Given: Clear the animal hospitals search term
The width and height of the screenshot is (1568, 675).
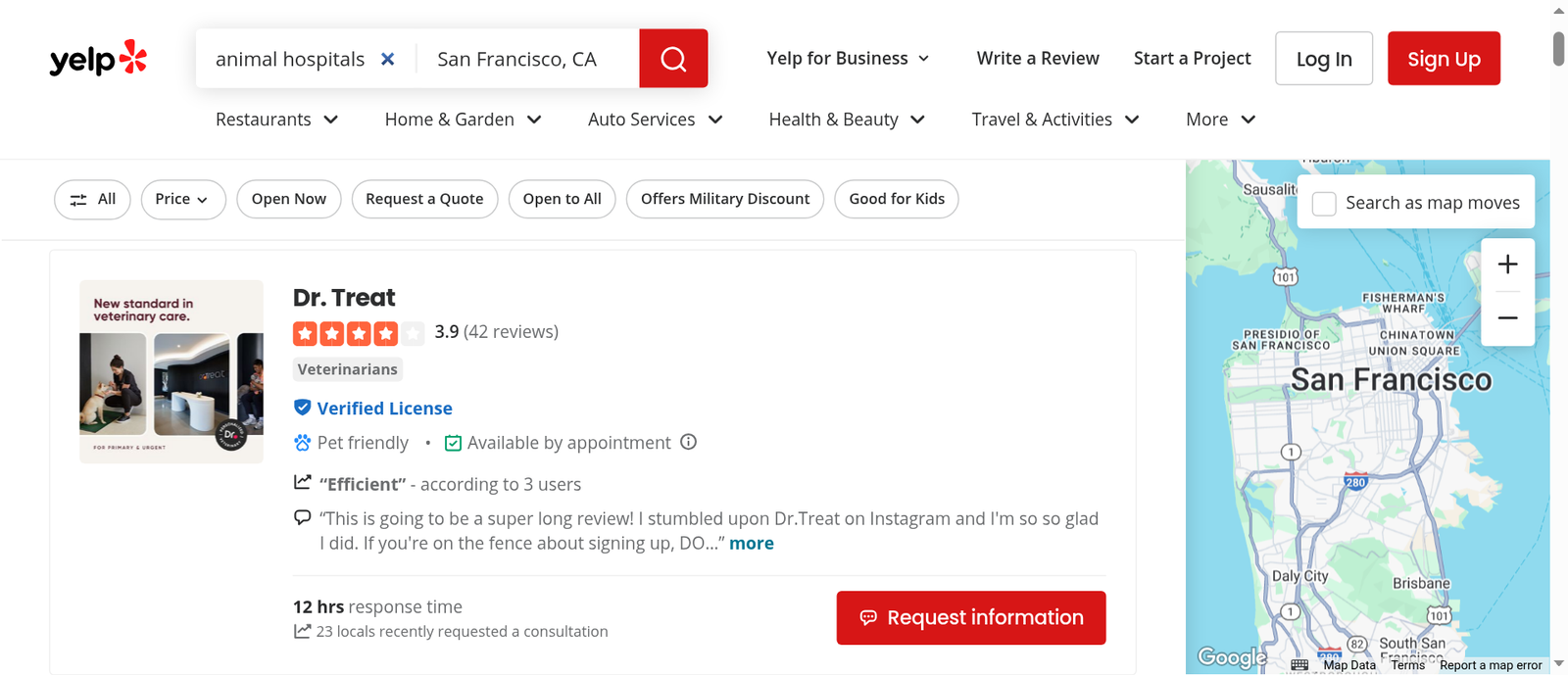Looking at the screenshot, I should coord(388,59).
